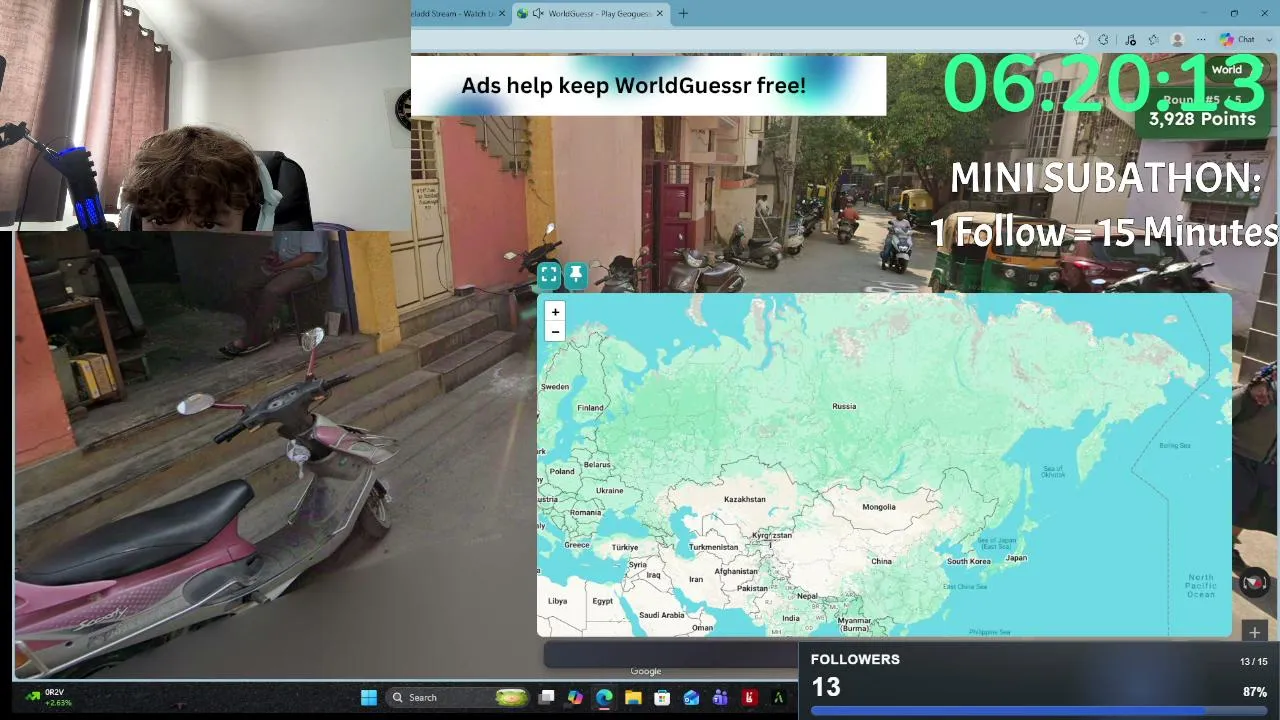
Task: Click Saudi Arabia on the guess map
Action: coord(662,615)
